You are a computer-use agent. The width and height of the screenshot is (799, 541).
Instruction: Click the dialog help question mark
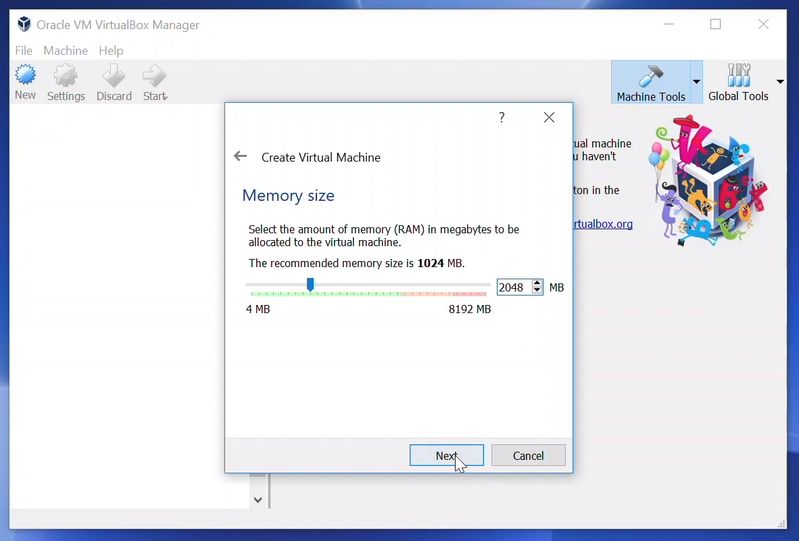pyautogui.click(x=501, y=118)
